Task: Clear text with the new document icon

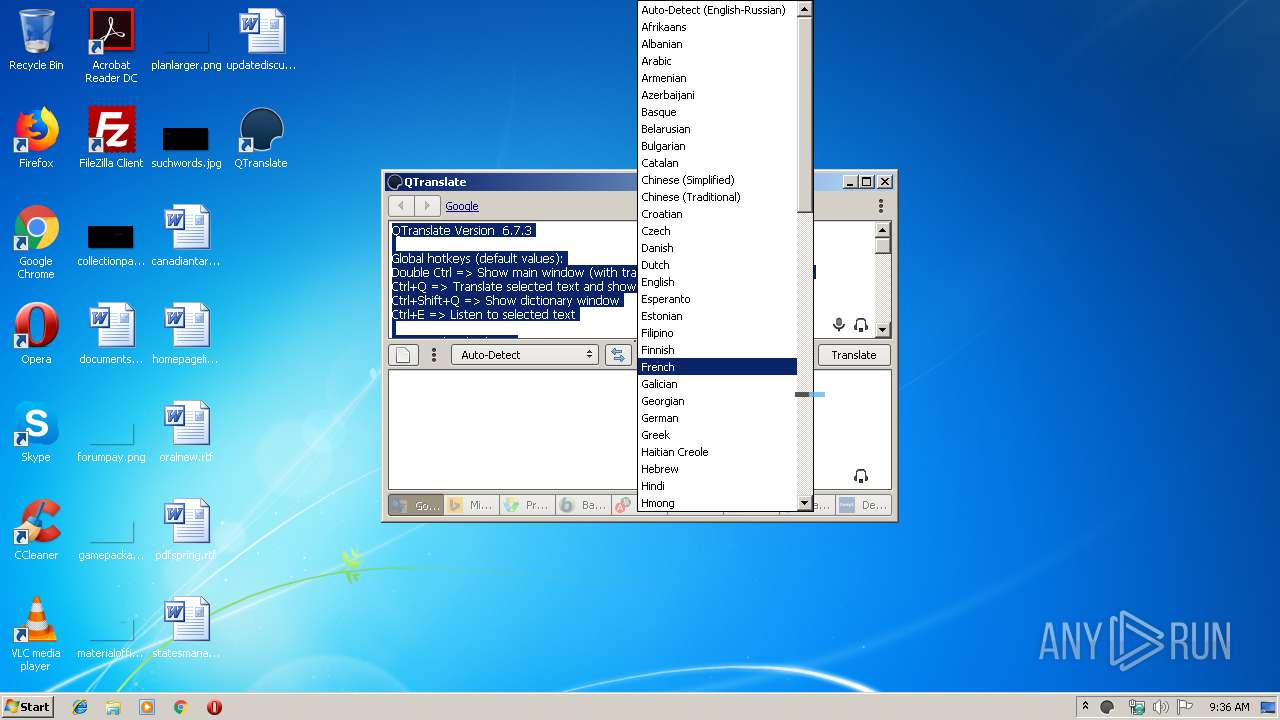Action: (401, 355)
